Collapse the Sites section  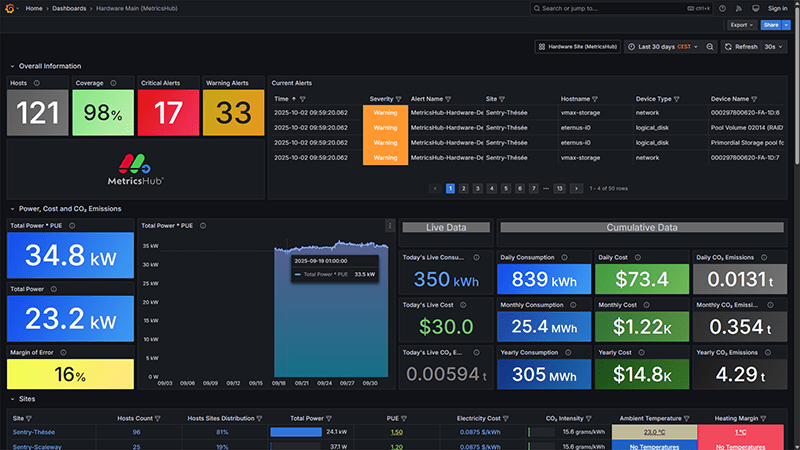11,398
